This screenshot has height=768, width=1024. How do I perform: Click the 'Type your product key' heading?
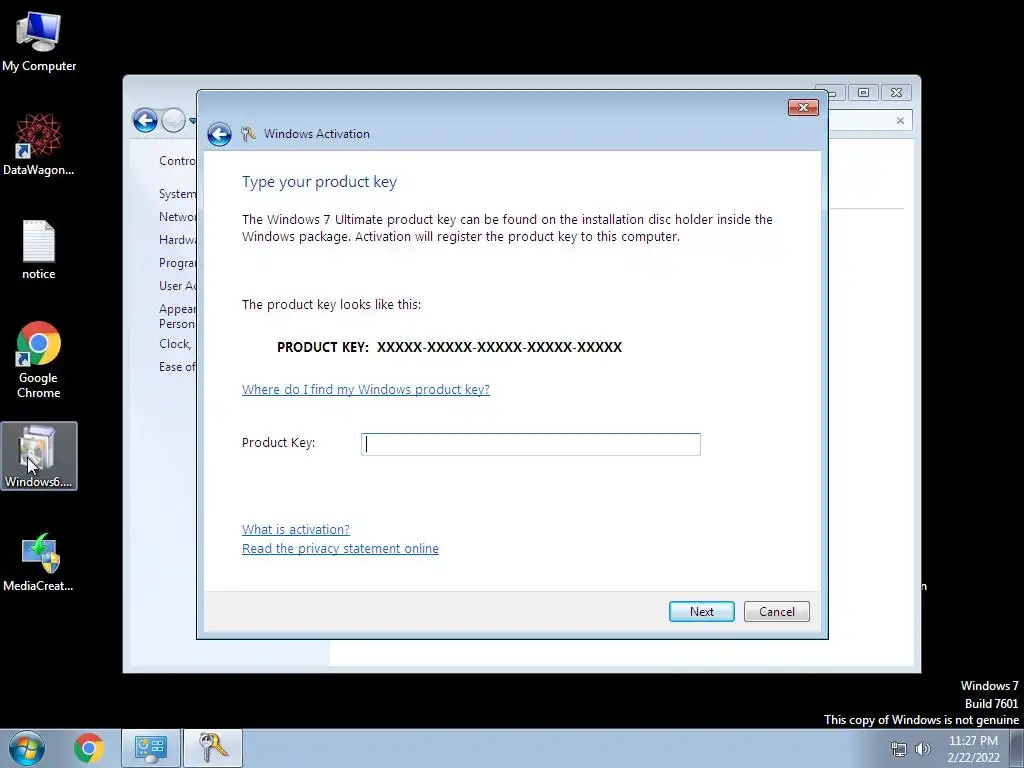point(319,182)
